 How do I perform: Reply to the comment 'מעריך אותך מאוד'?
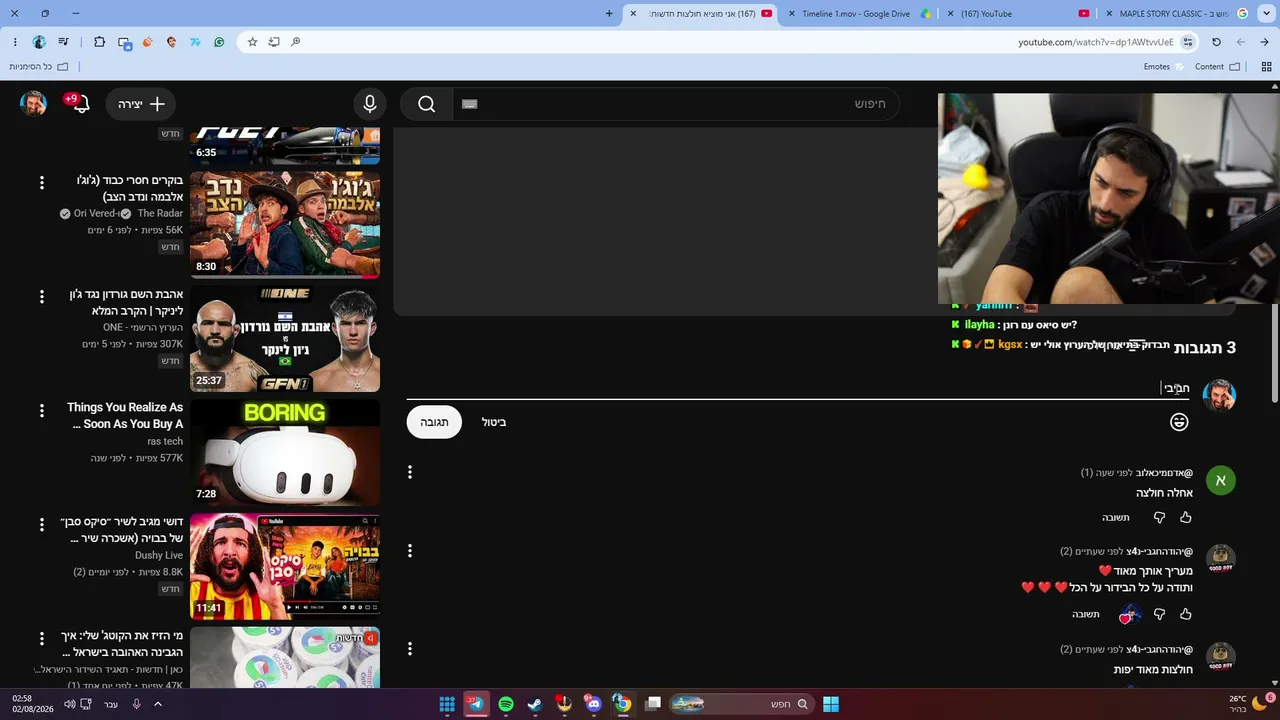pos(1086,614)
